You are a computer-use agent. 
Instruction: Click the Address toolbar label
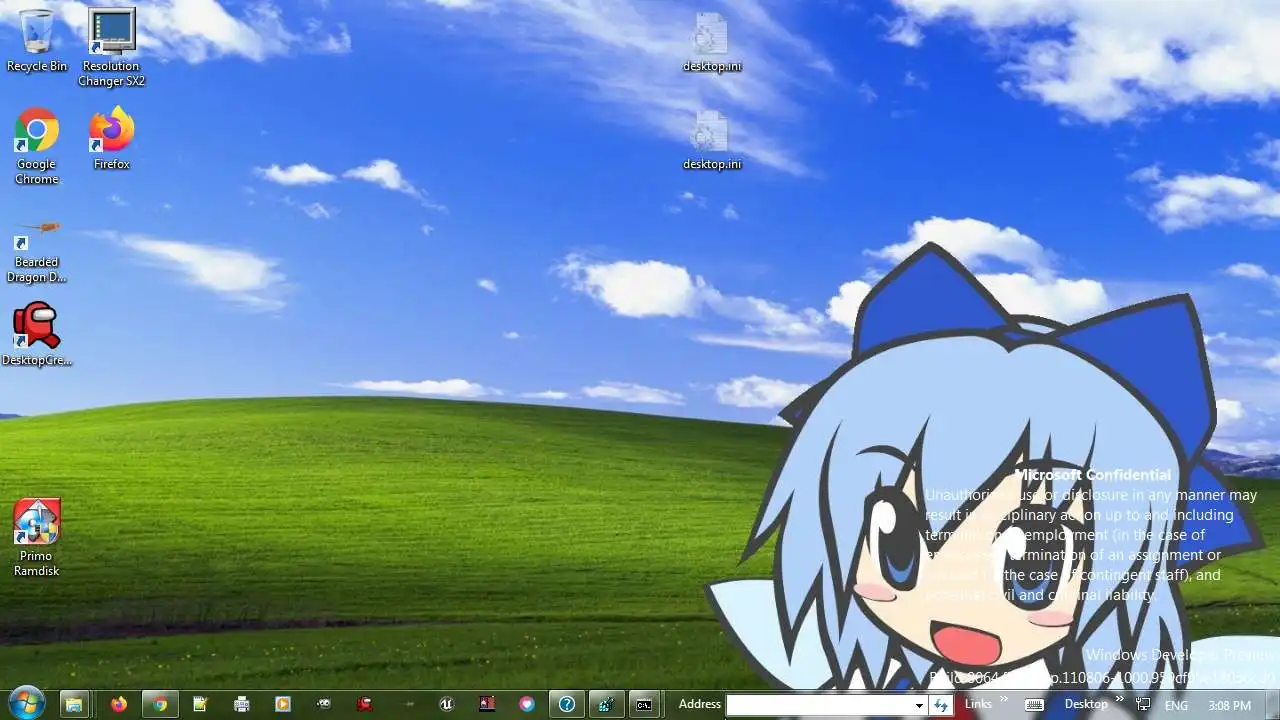pyautogui.click(x=699, y=704)
